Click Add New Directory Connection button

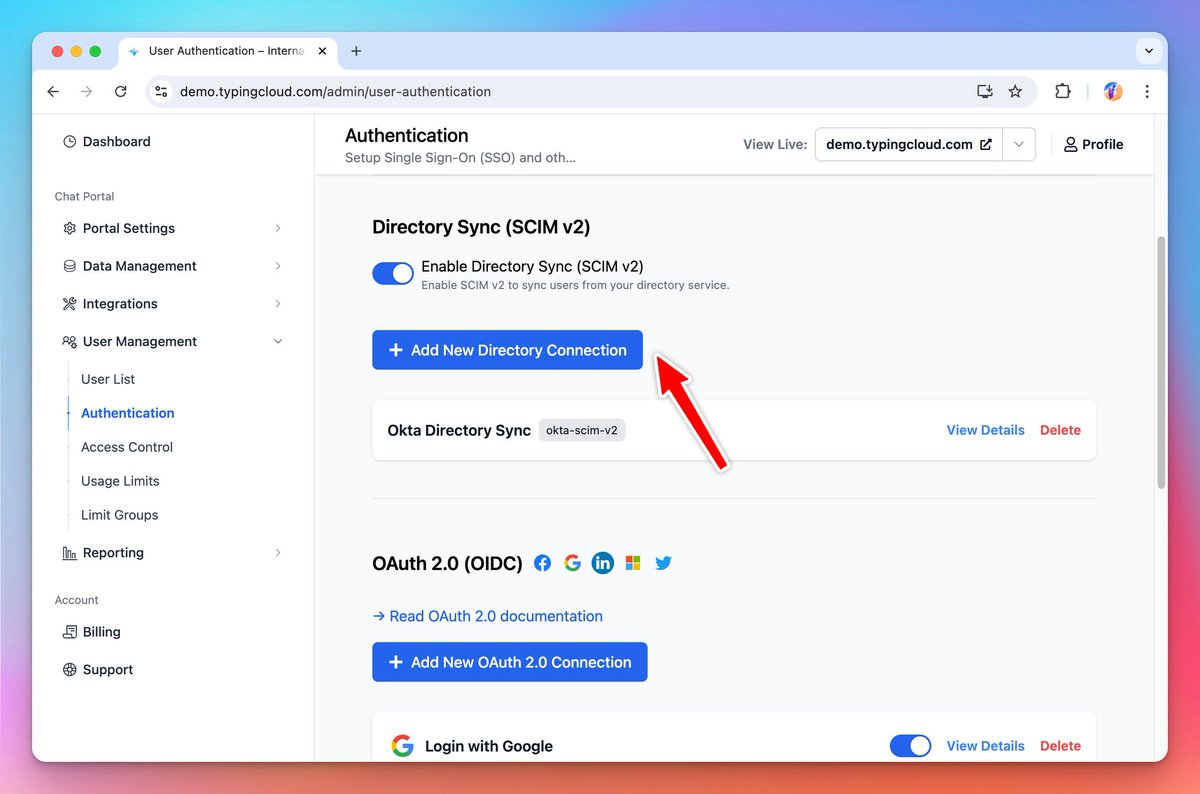click(507, 350)
